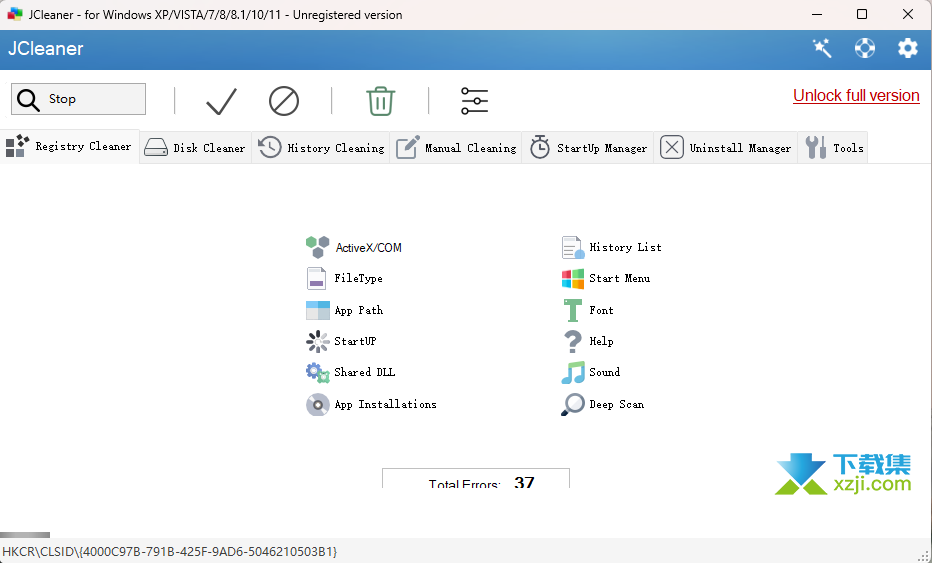Screen dimensions: 932x563
Task: Click the Deep Scan magnifier icon
Action: (573, 404)
